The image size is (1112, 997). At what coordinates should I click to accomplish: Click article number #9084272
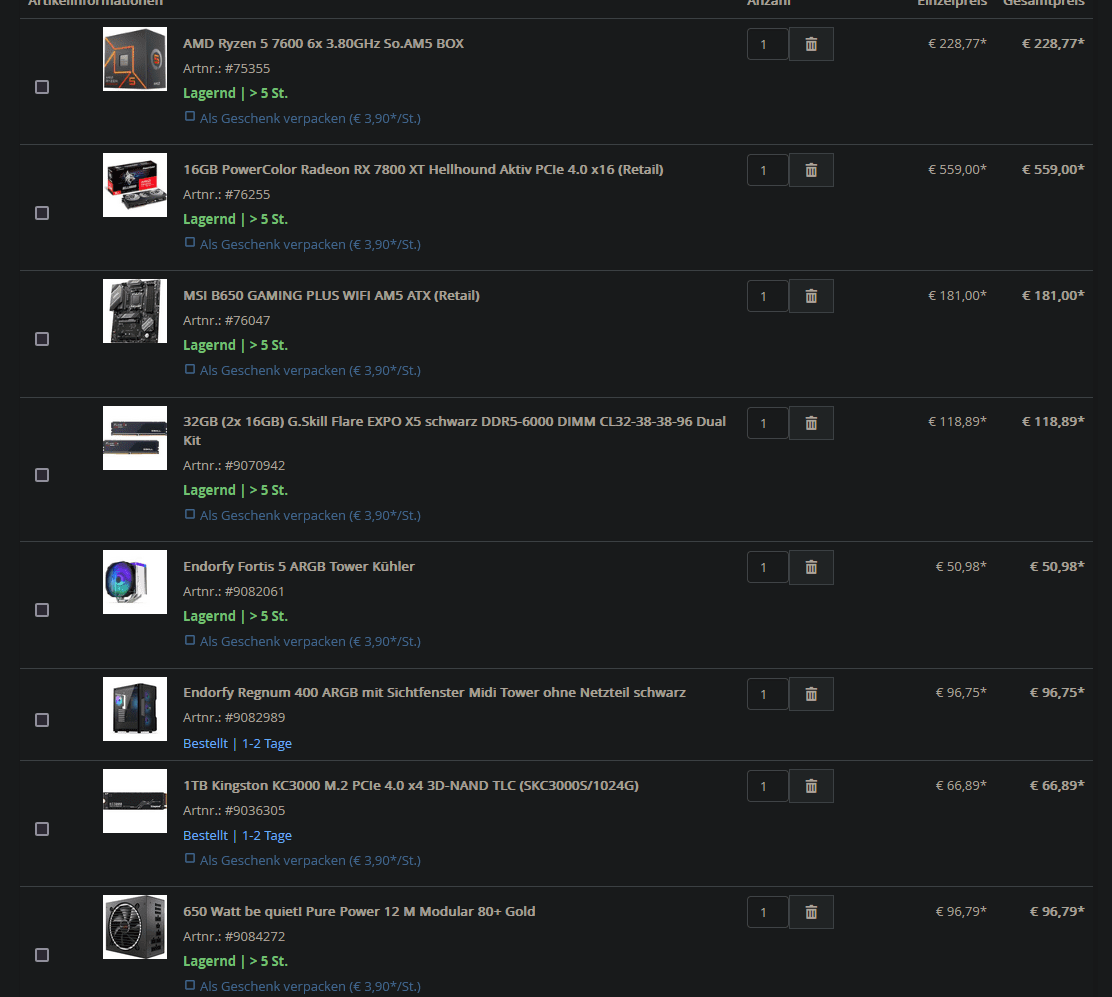point(255,937)
